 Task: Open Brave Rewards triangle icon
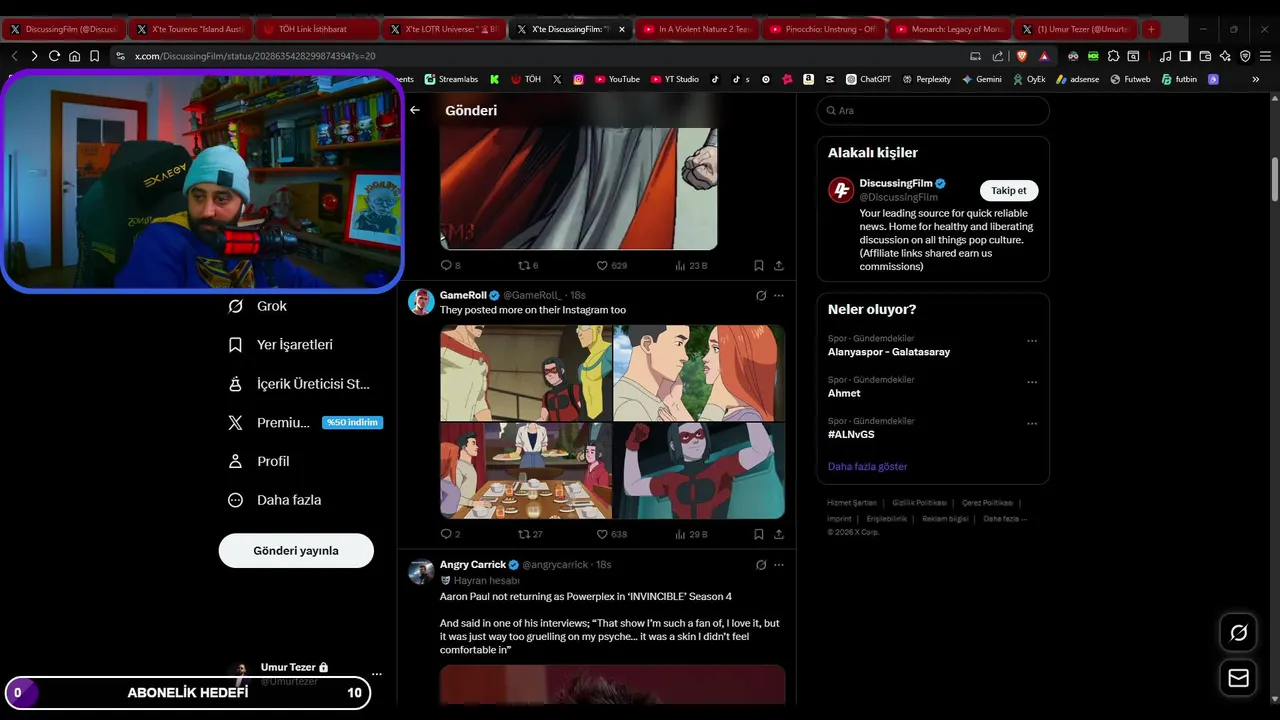pos(1044,56)
